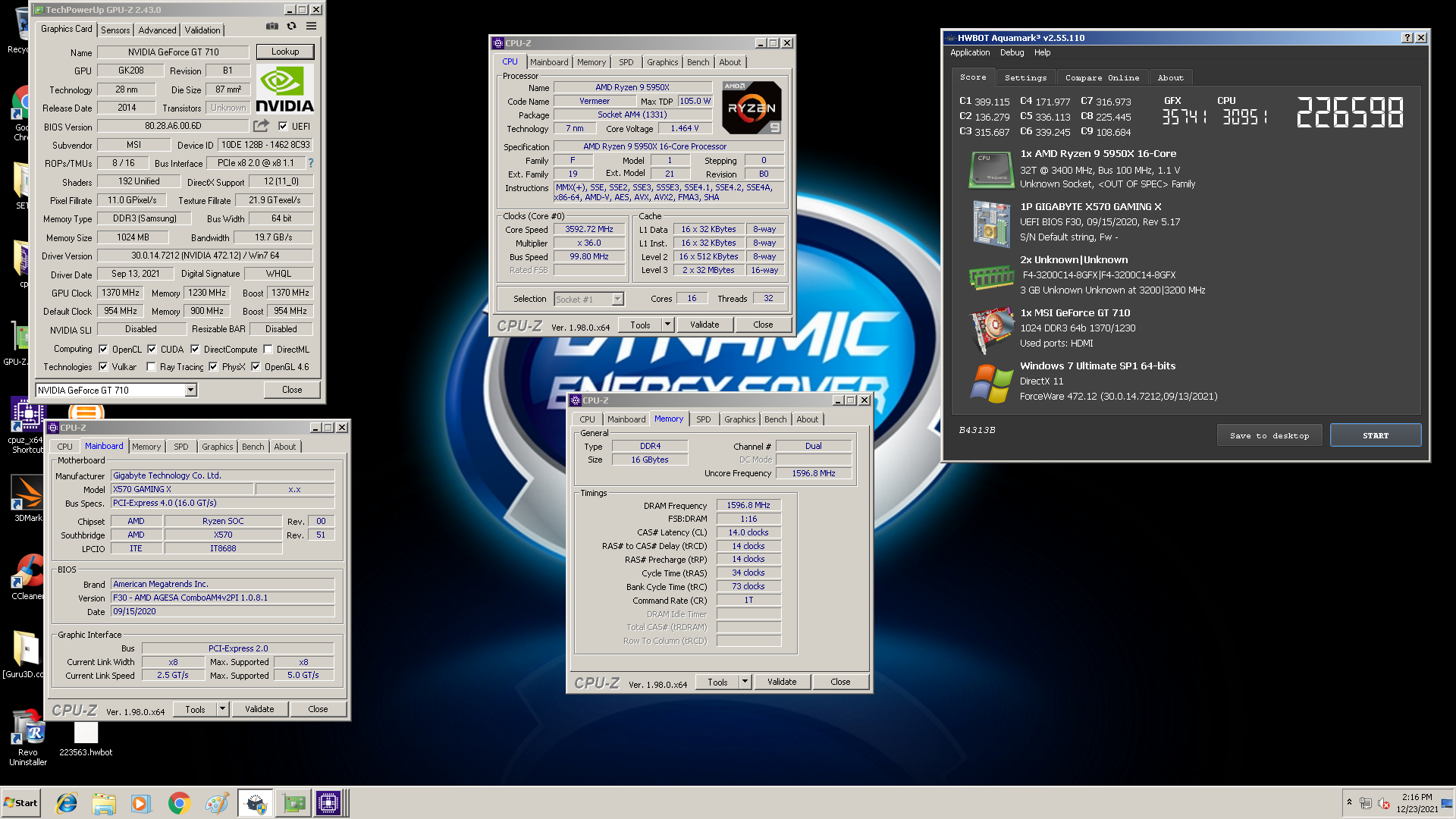This screenshot has width=1456, height=819.
Task: Click Save to desktop button
Action: (1269, 435)
